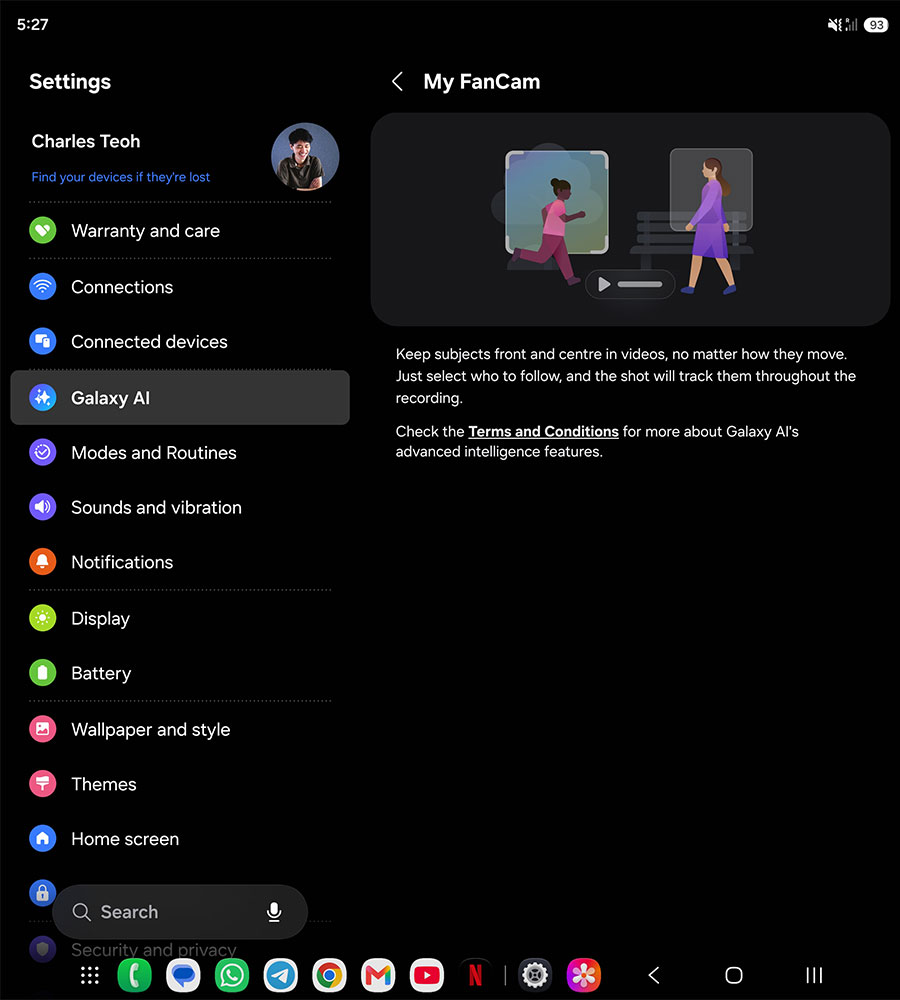Select Home screen menu entry
The height and width of the screenshot is (1000, 900).
[180, 839]
